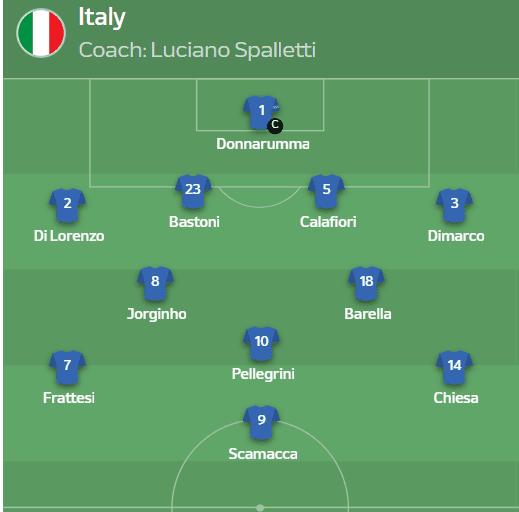Click the captain C badge on Donnarumma
Image resolution: width=519 pixels, height=512 pixels.
(275, 126)
